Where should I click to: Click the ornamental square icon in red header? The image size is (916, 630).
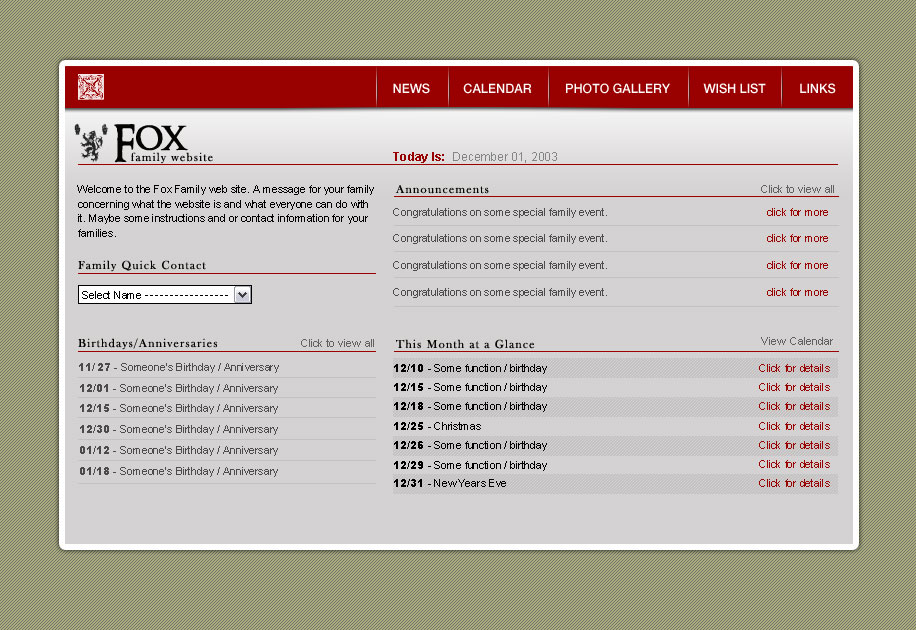(x=91, y=87)
